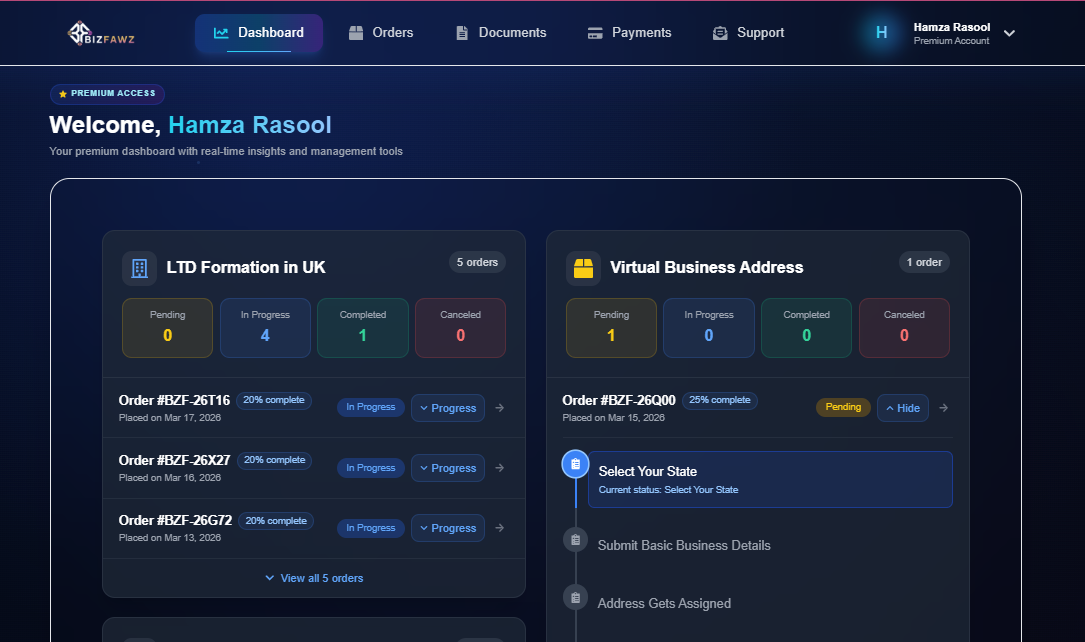Click the H avatar icon in the top bar

pos(880,32)
